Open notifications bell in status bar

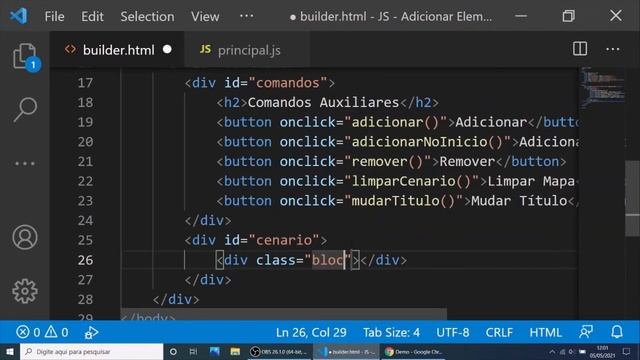(617, 332)
